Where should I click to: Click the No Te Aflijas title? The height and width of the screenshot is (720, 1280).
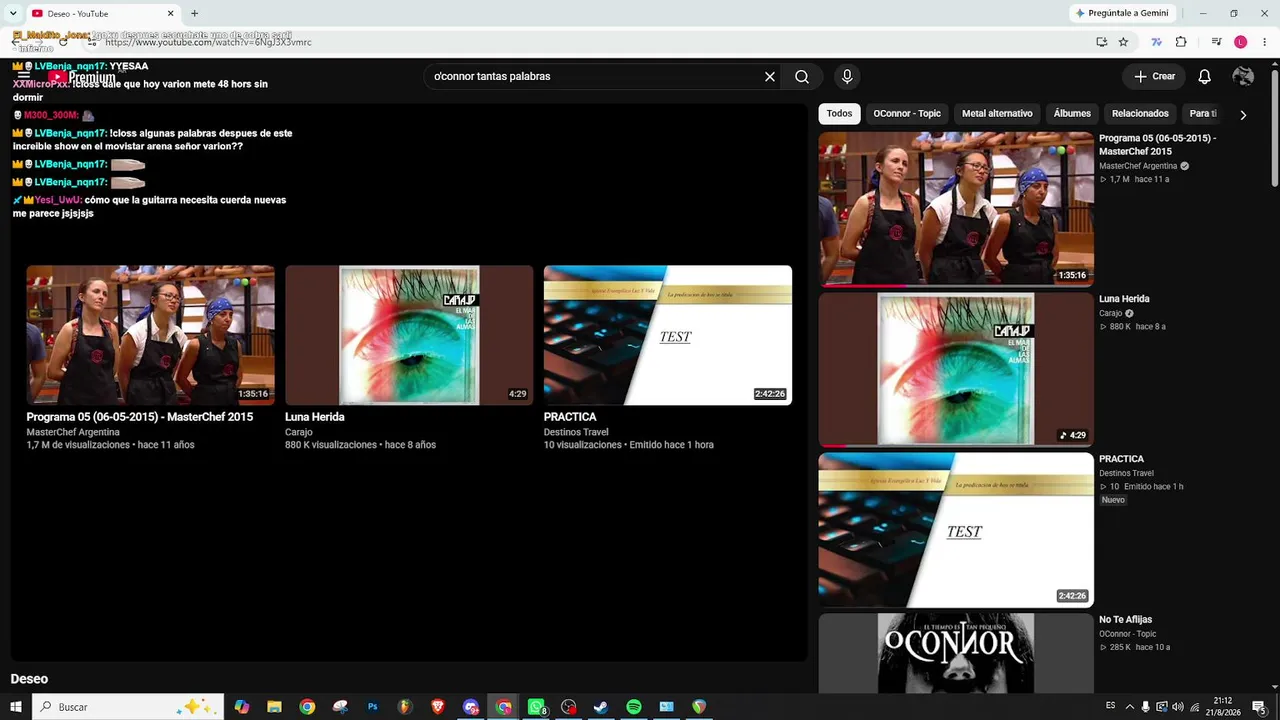[1126, 620]
